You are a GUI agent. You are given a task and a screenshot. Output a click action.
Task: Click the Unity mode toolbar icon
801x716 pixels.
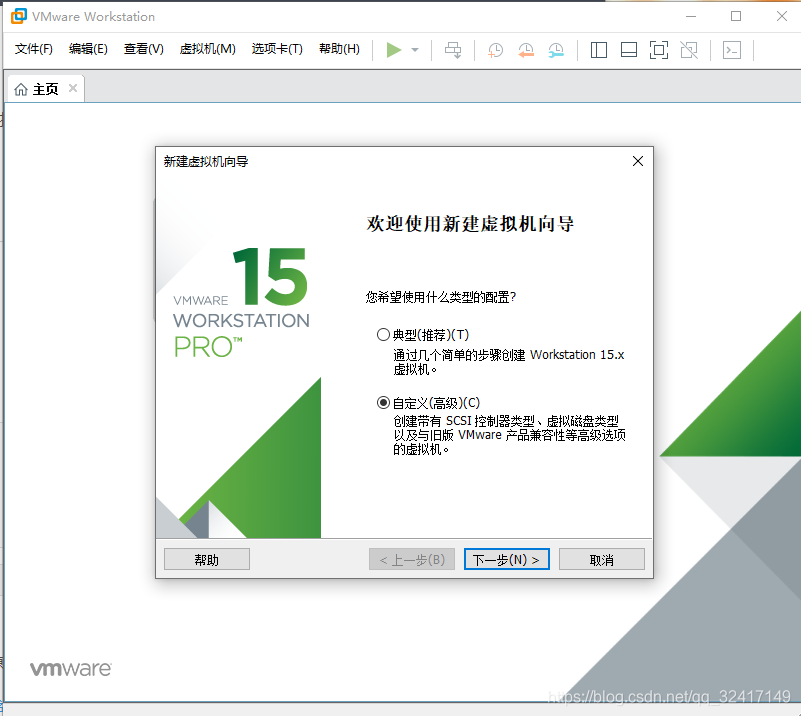pyautogui.click(x=689, y=50)
